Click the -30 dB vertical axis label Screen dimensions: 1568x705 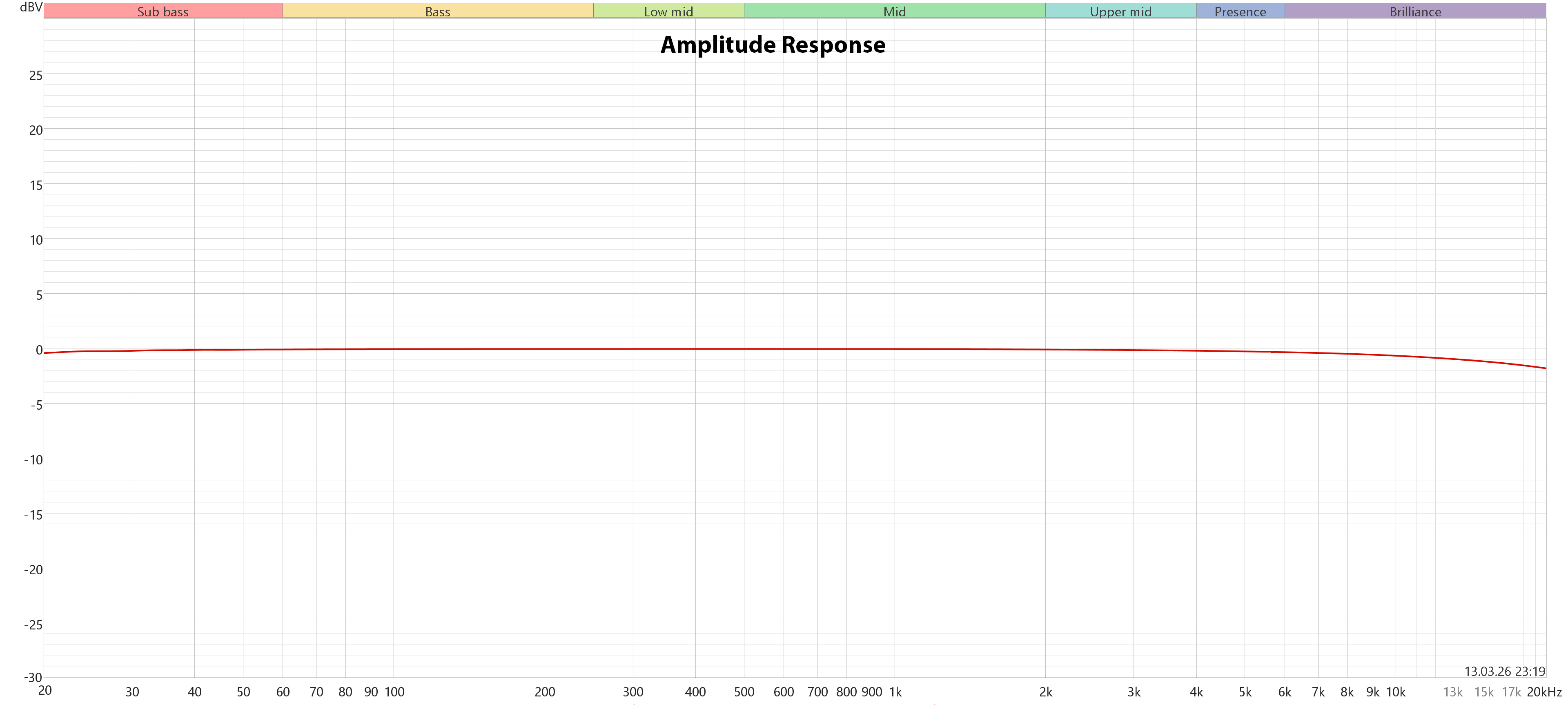click(x=33, y=677)
